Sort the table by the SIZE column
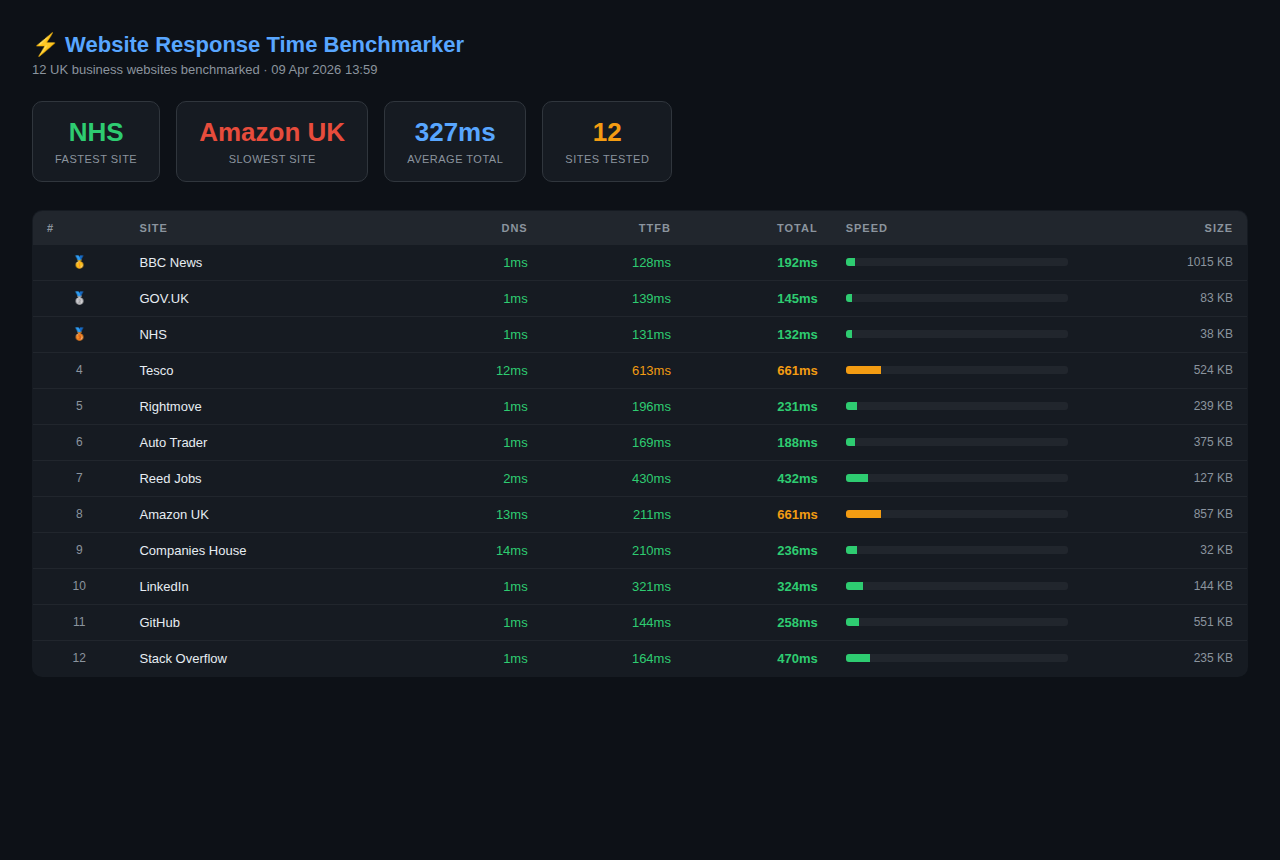1280x860 pixels. point(1219,228)
